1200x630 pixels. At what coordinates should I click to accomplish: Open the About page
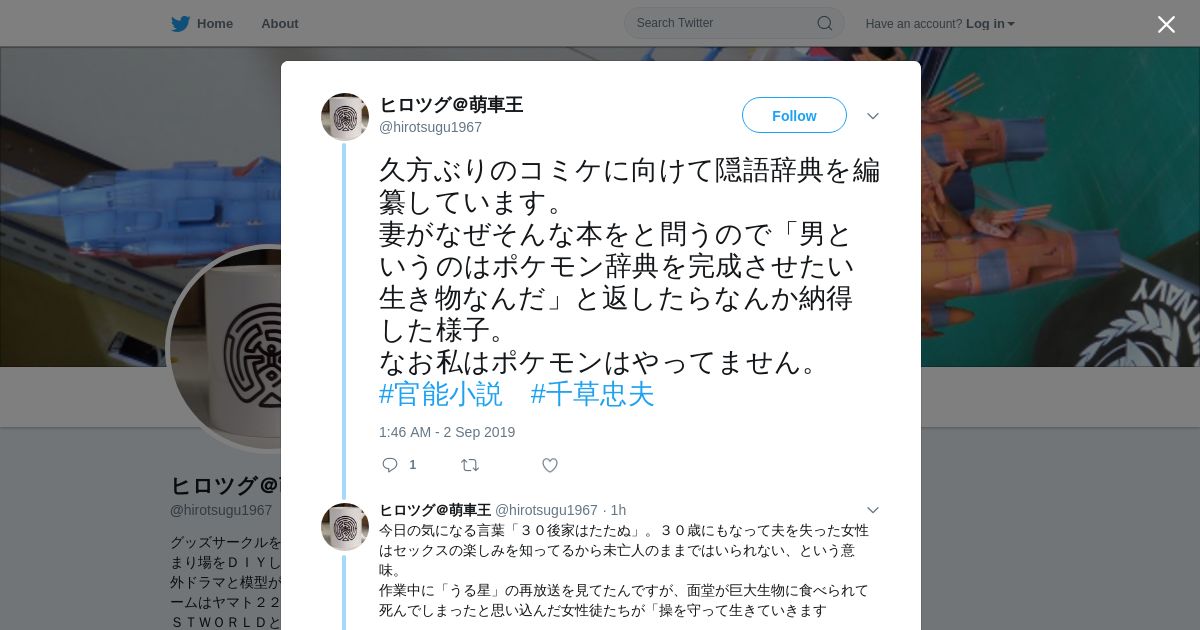pyautogui.click(x=280, y=23)
